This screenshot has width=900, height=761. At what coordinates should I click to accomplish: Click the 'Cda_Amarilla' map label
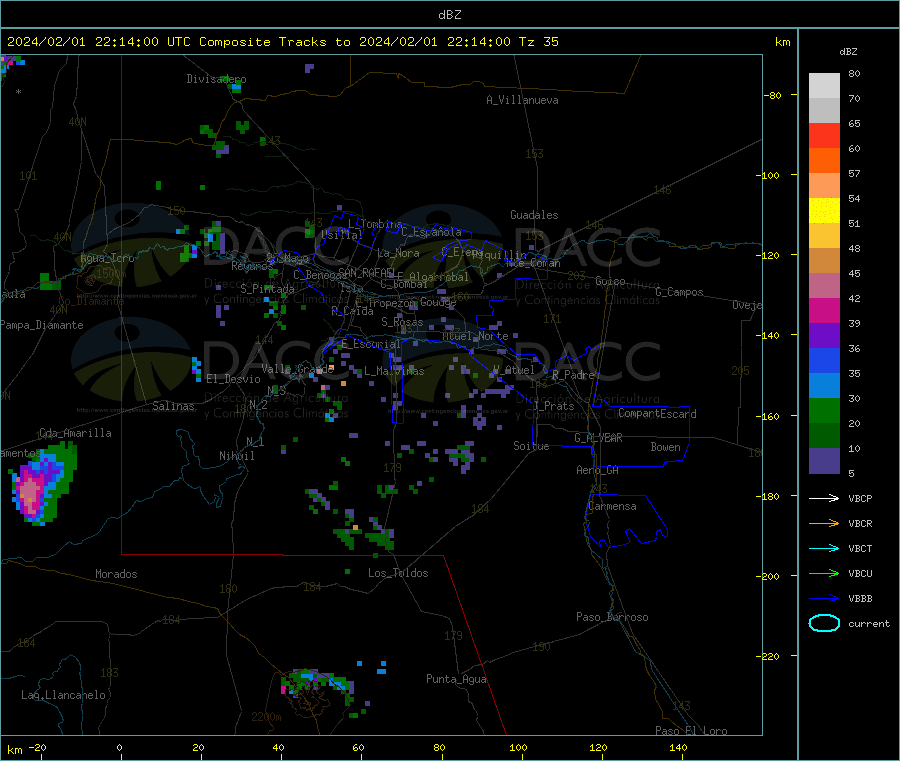pyautogui.click(x=75, y=433)
